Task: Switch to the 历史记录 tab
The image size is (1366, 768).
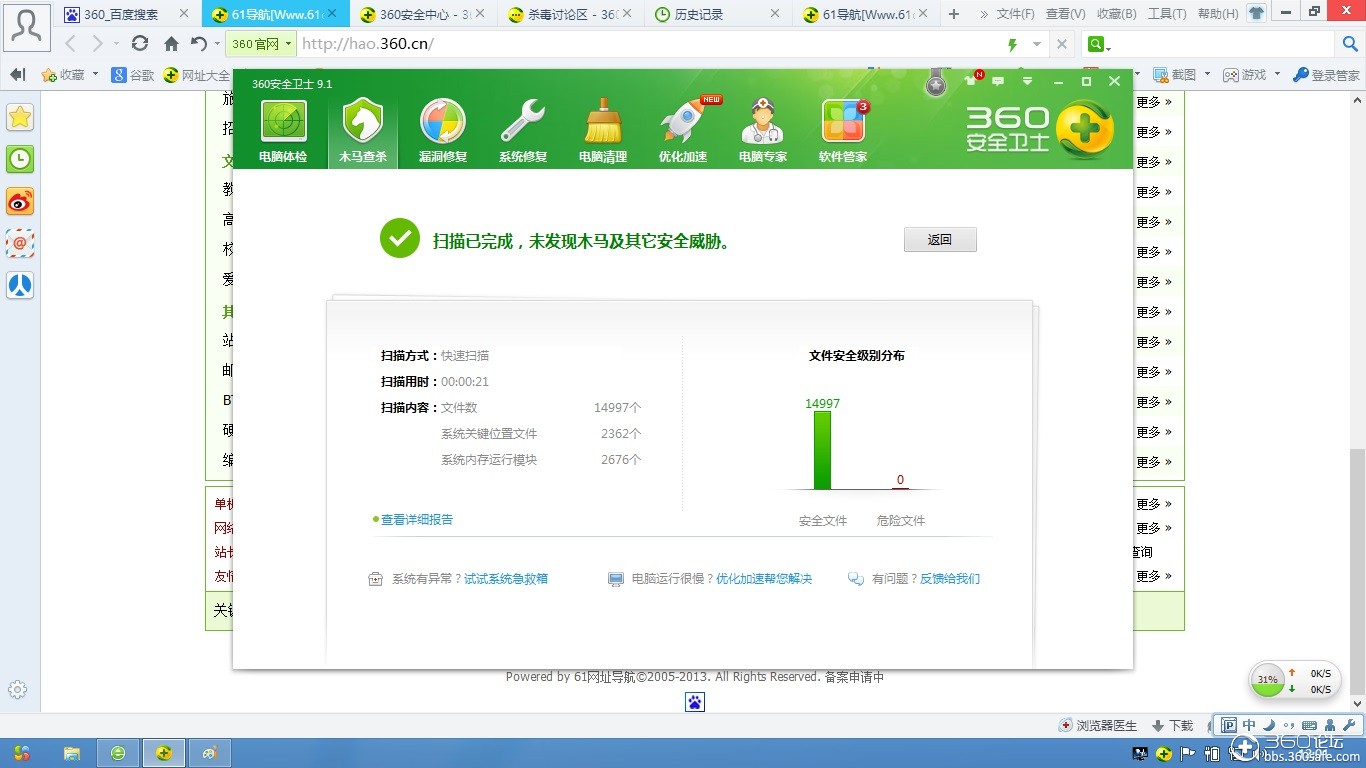Action: (719, 14)
